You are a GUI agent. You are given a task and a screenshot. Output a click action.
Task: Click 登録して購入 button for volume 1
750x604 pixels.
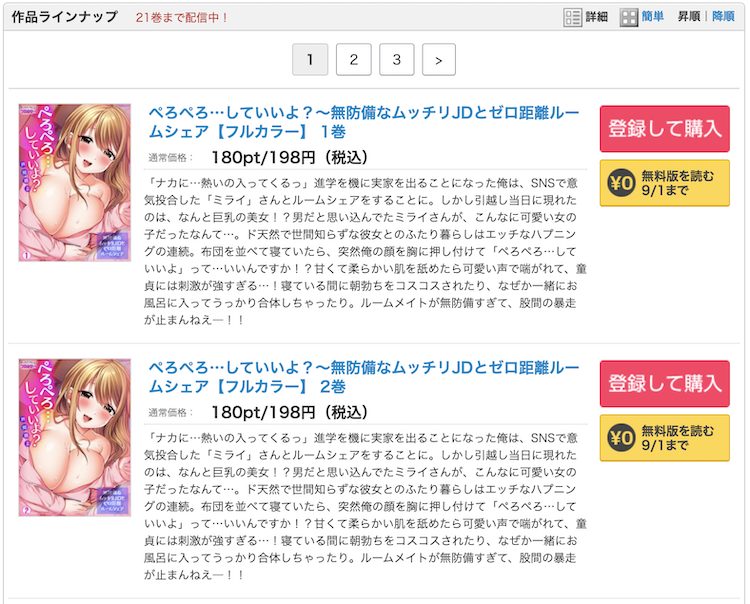[664, 129]
